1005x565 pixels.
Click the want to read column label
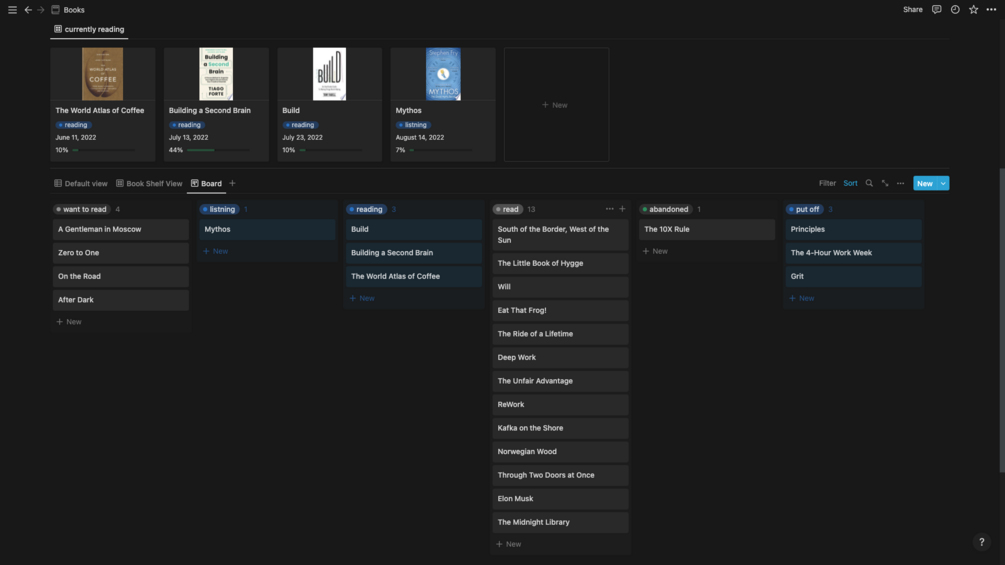81,209
